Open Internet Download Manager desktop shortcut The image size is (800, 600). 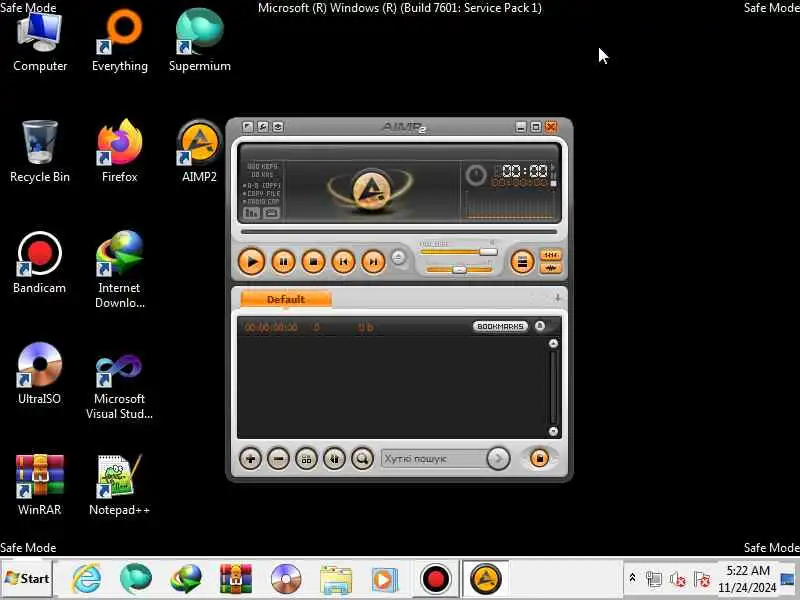pos(119,270)
